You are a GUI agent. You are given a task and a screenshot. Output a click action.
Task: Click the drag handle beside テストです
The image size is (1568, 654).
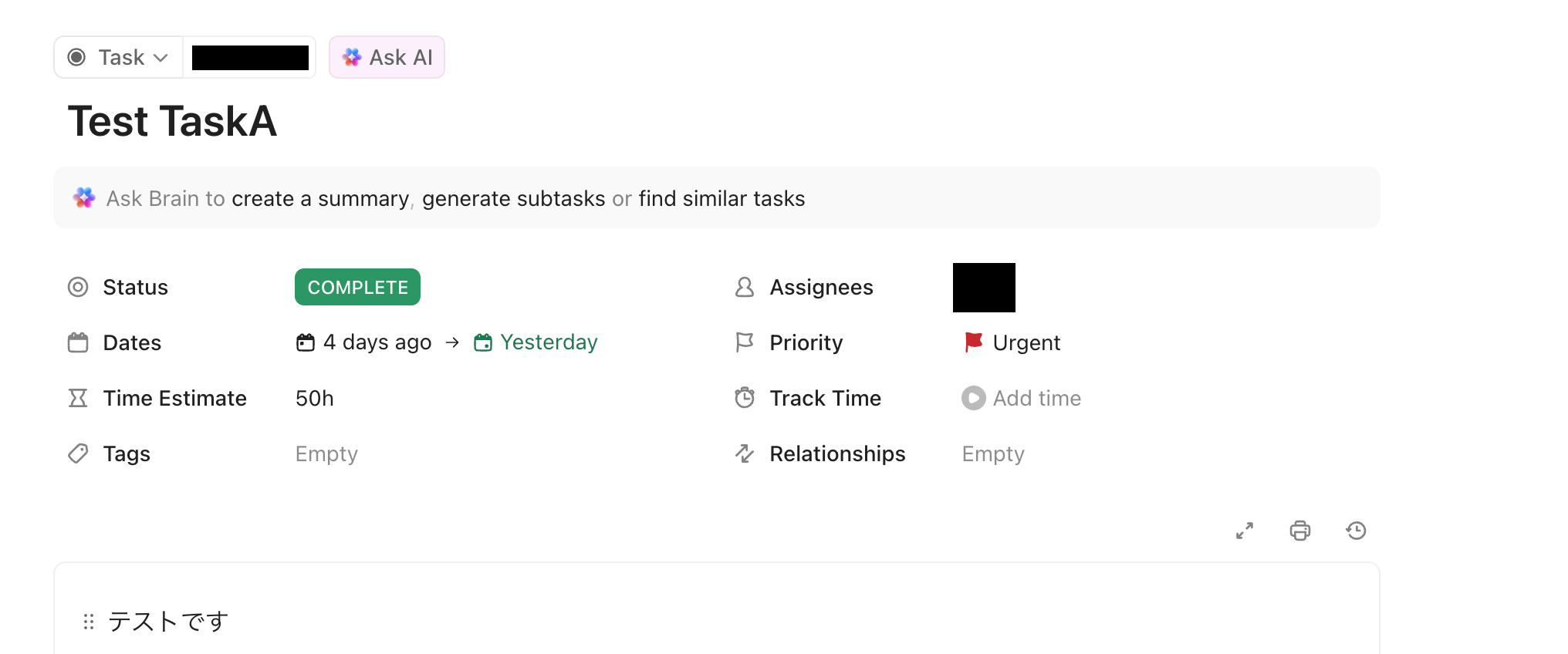(x=89, y=622)
